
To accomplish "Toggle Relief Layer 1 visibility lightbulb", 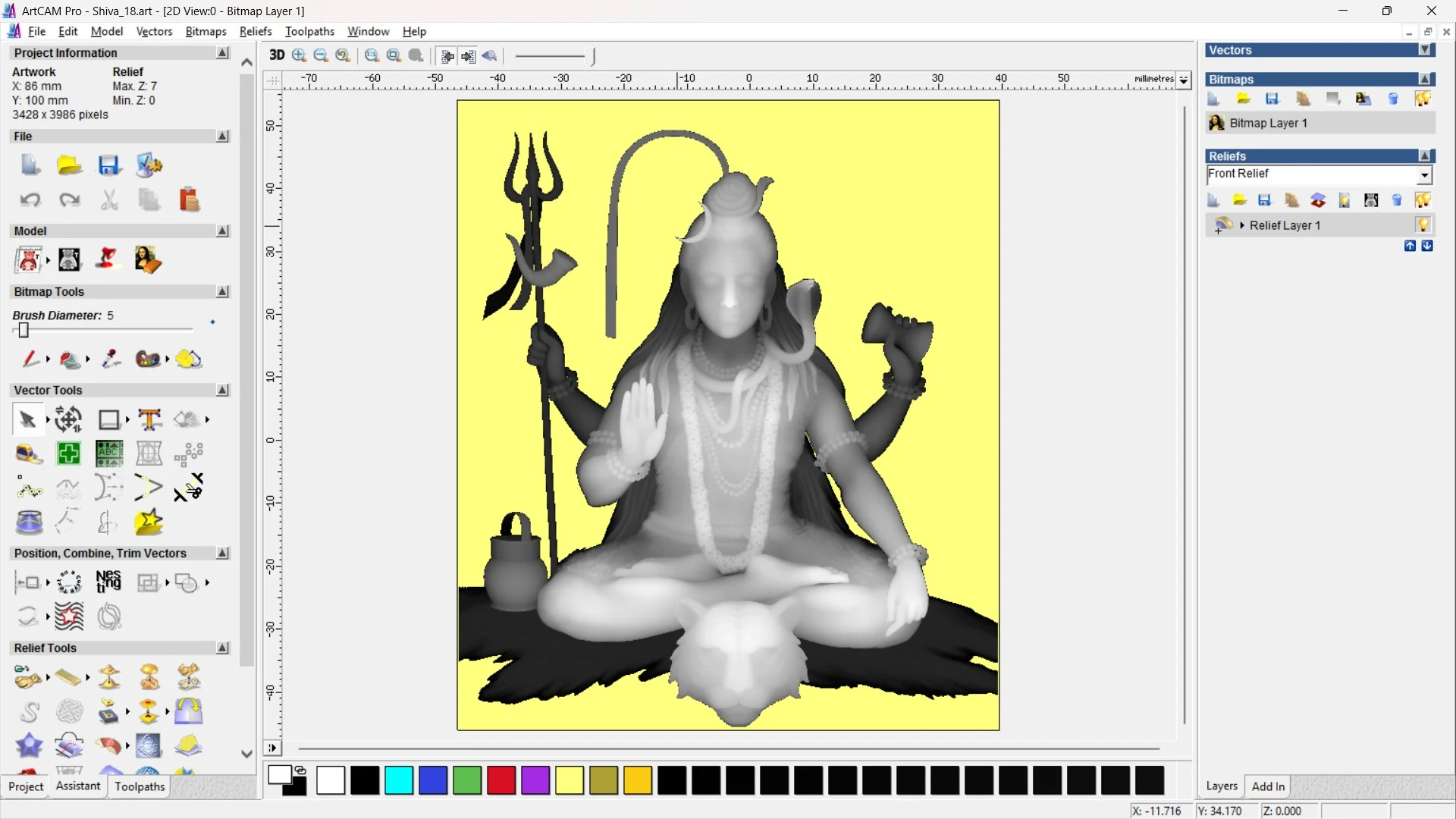I will [1424, 224].
